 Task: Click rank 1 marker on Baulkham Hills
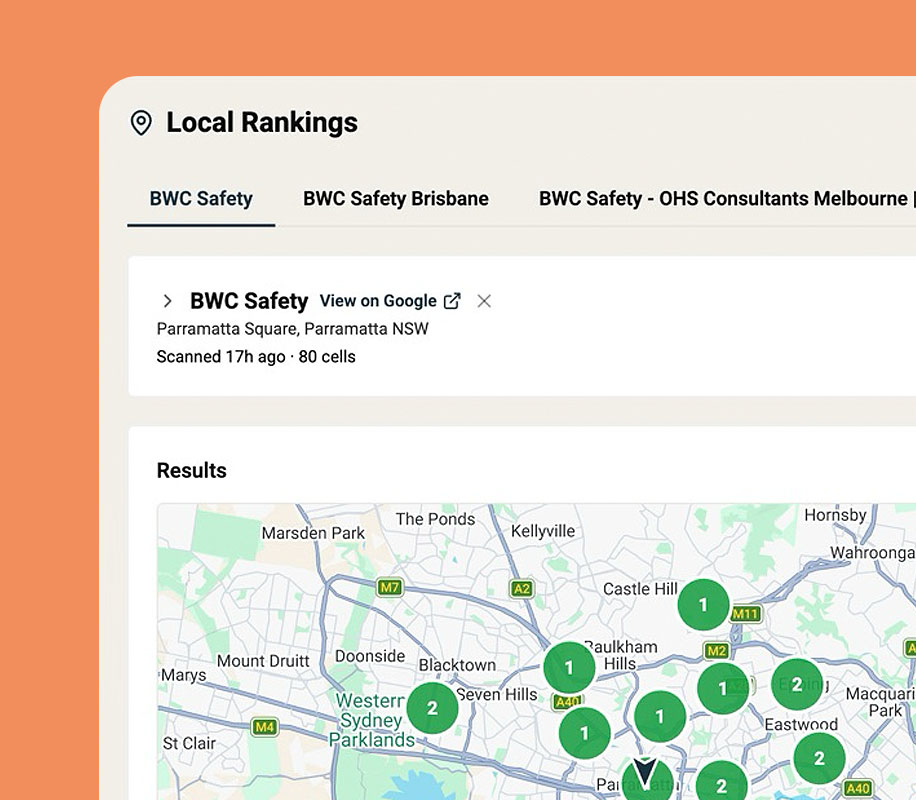(569, 667)
